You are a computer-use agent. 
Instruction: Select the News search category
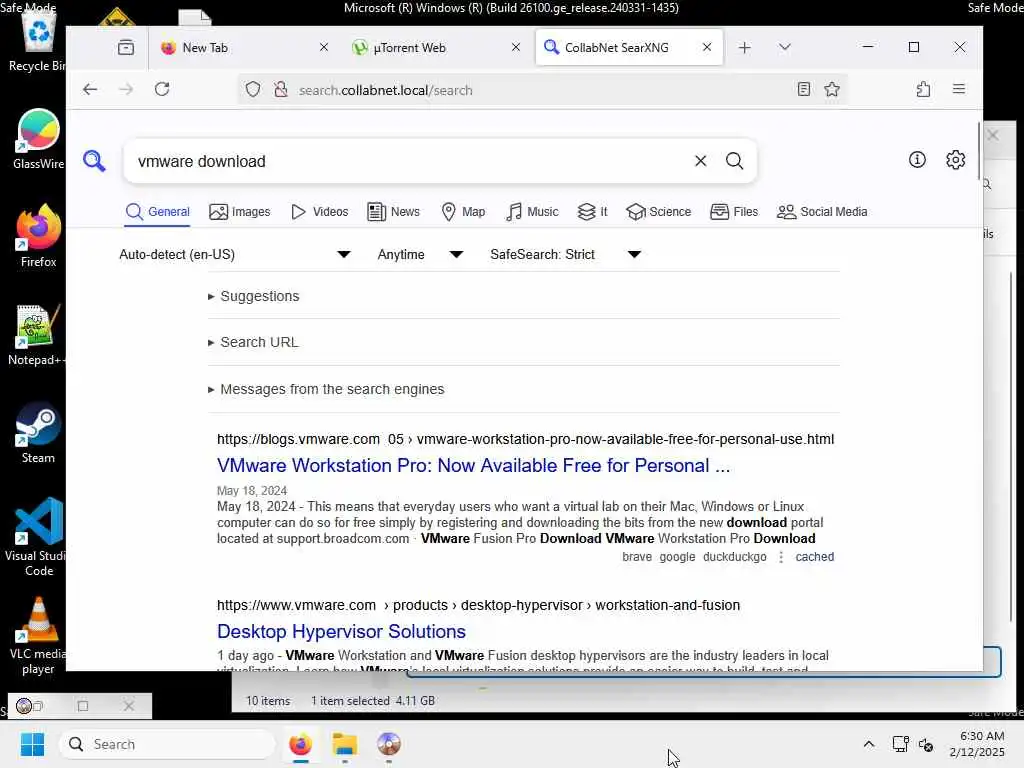393,212
